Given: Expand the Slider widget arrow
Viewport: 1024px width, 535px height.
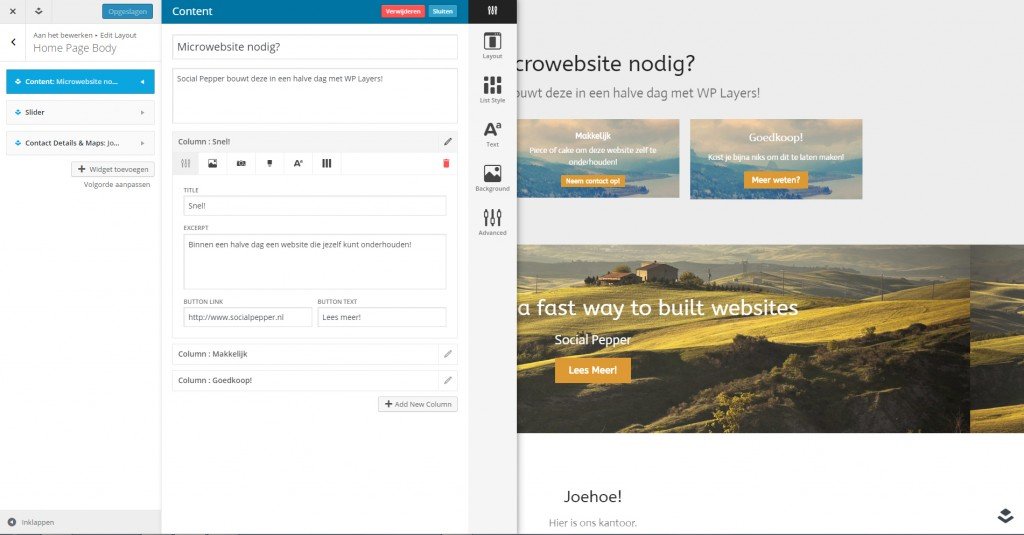Looking at the screenshot, I should (142, 112).
